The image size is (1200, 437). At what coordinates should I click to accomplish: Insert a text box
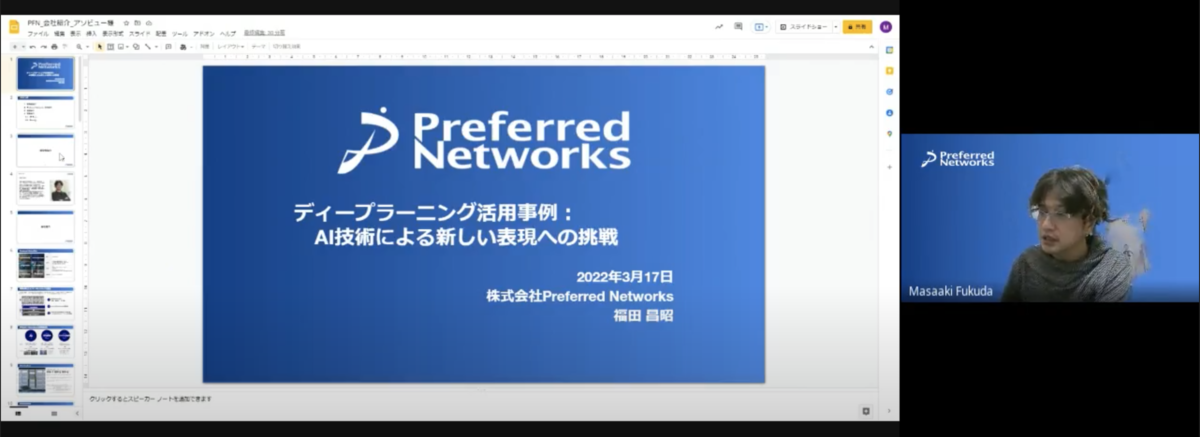pyautogui.click(x=109, y=46)
